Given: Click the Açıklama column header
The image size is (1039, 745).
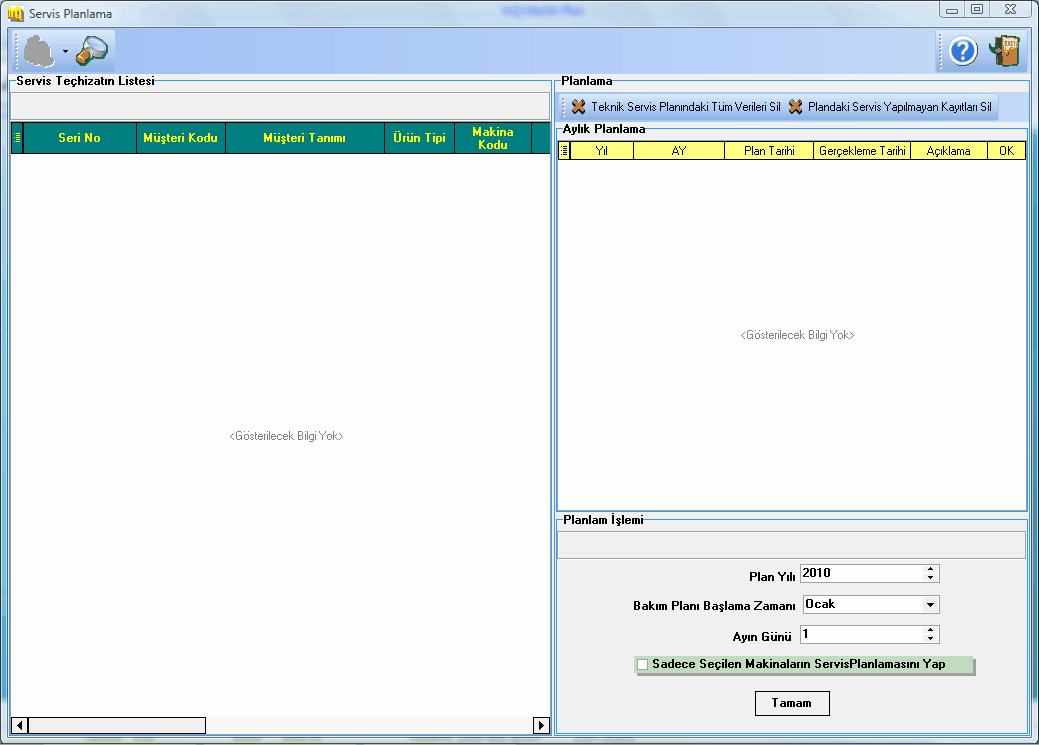Looking at the screenshot, I should 948,151.
